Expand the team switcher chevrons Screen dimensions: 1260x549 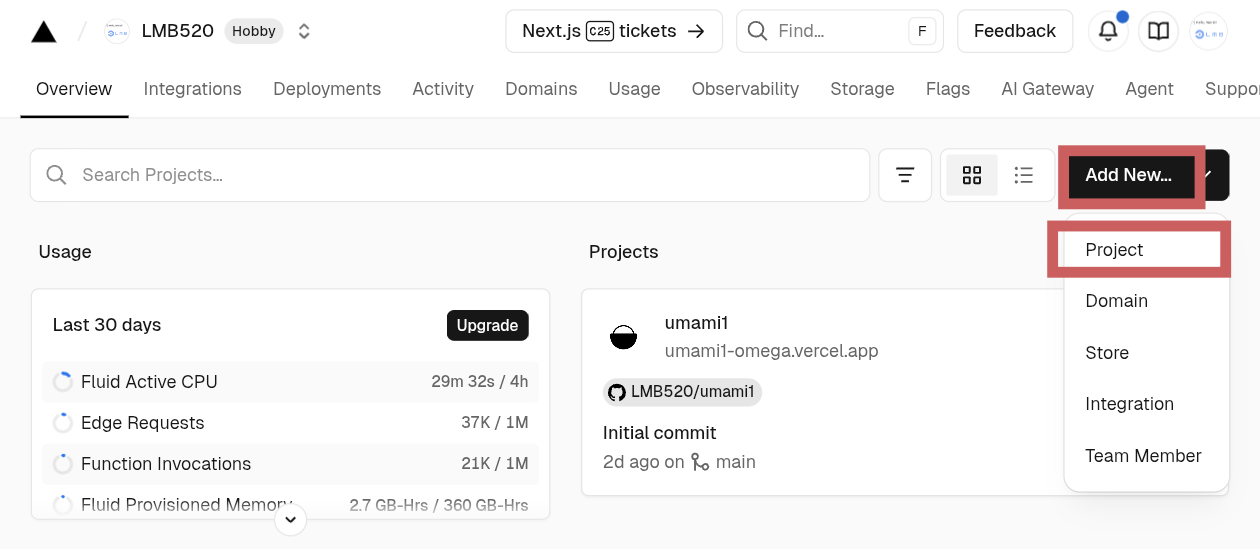click(x=304, y=32)
